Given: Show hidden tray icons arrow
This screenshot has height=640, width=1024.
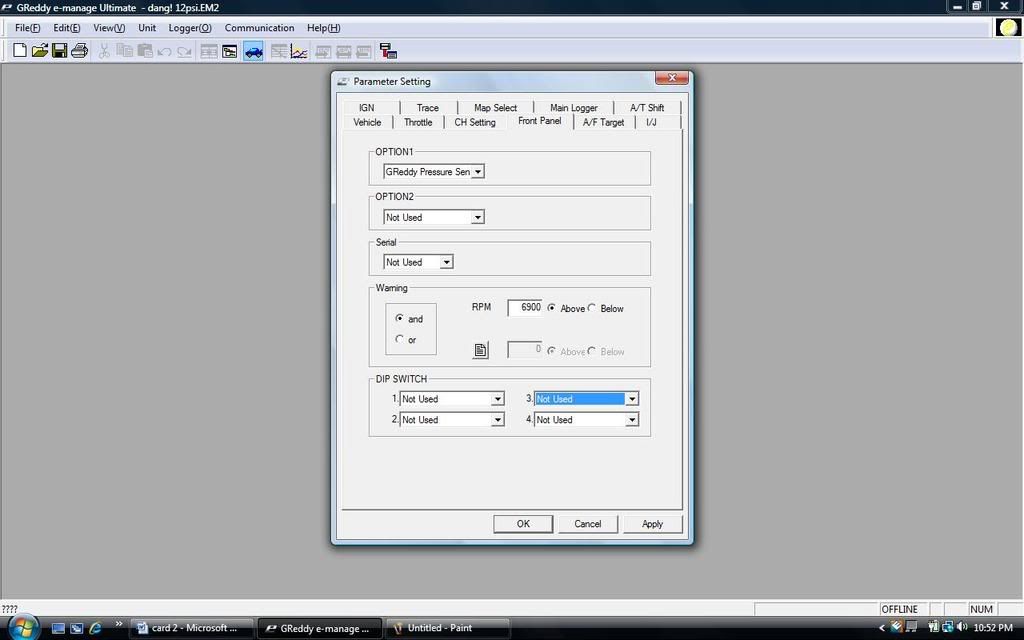Looking at the screenshot, I should [x=881, y=628].
